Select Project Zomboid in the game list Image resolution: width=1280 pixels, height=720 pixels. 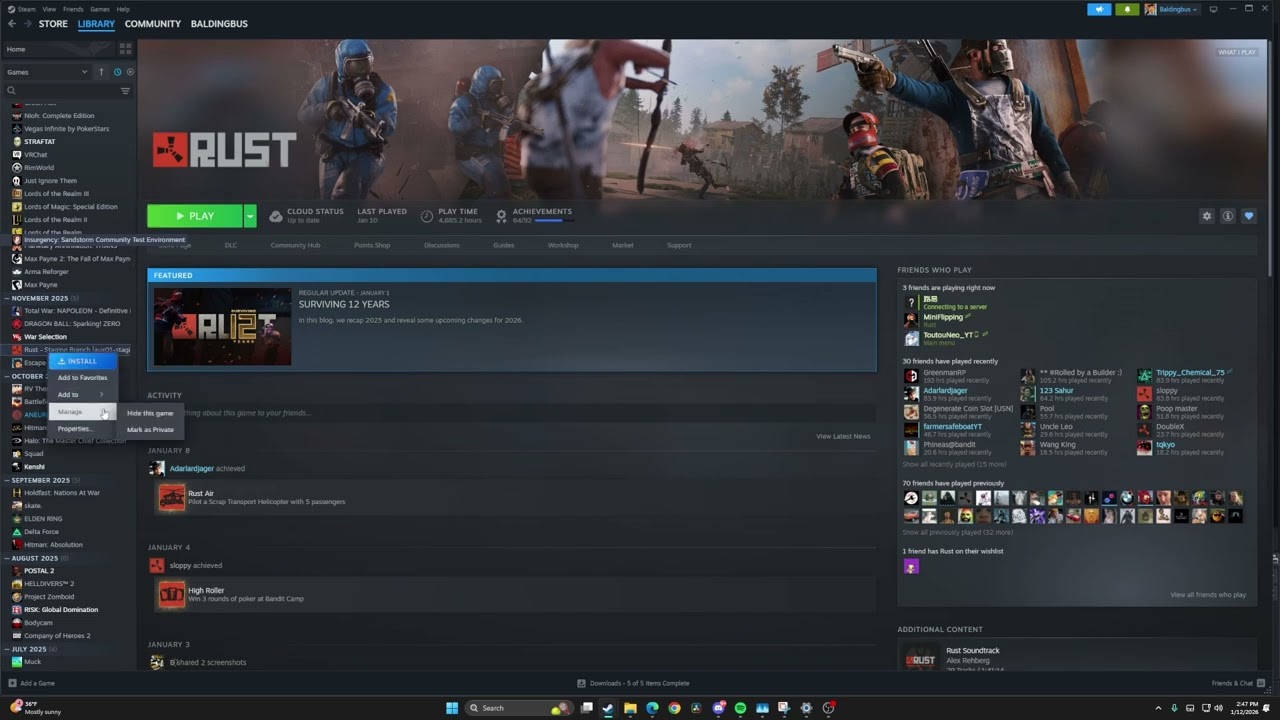pyautogui.click(x=50, y=597)
